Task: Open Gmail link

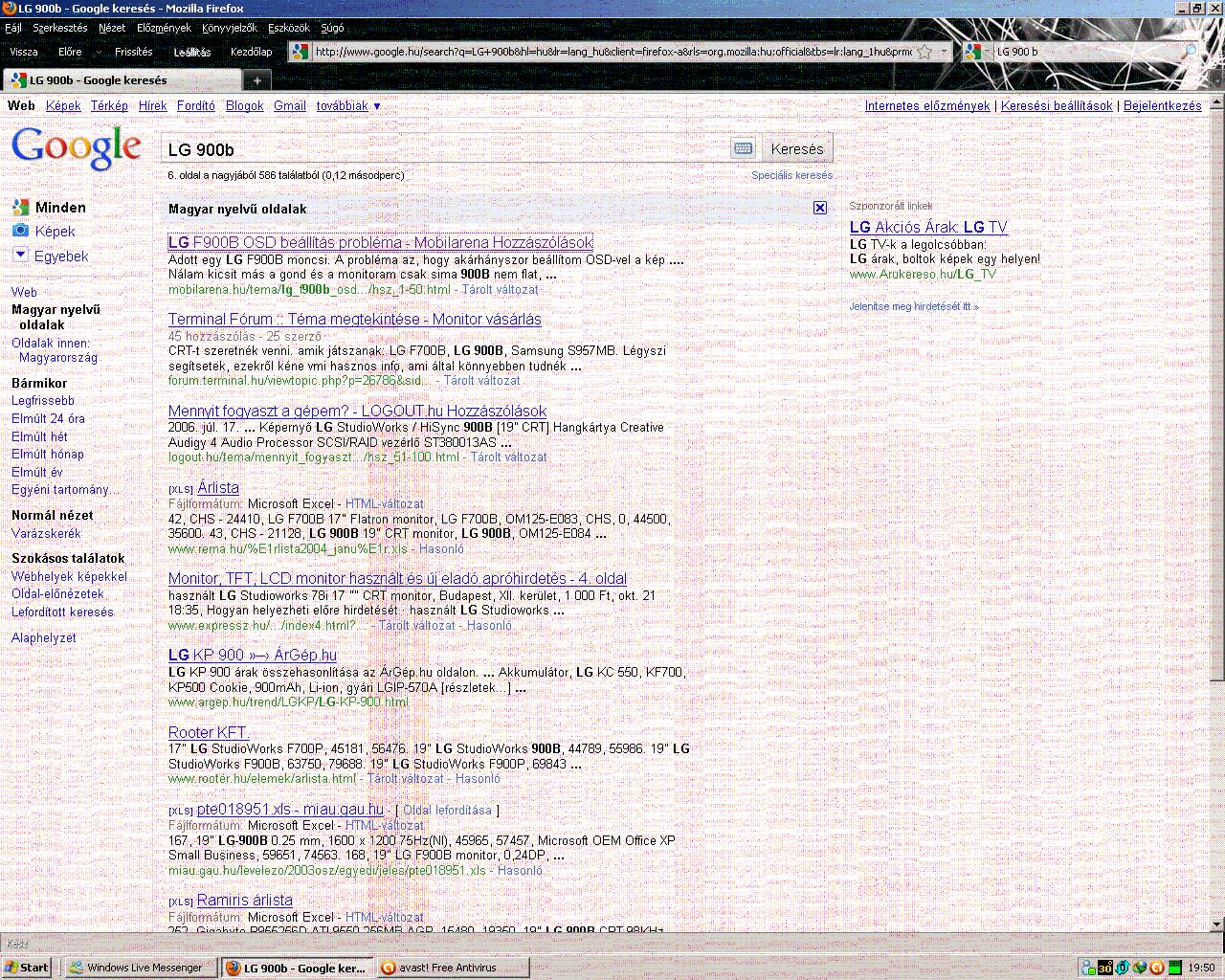Action: pyautogui.click(x=290, y=106)
